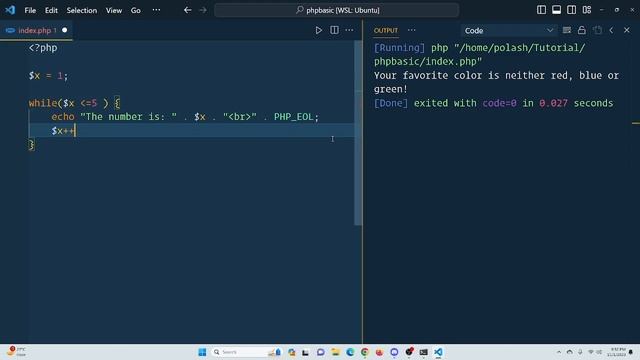The height and width of the screenshot is (360, 640).
Task: Toggle output auto-scroll lock icon
Action: pos(582,30)
